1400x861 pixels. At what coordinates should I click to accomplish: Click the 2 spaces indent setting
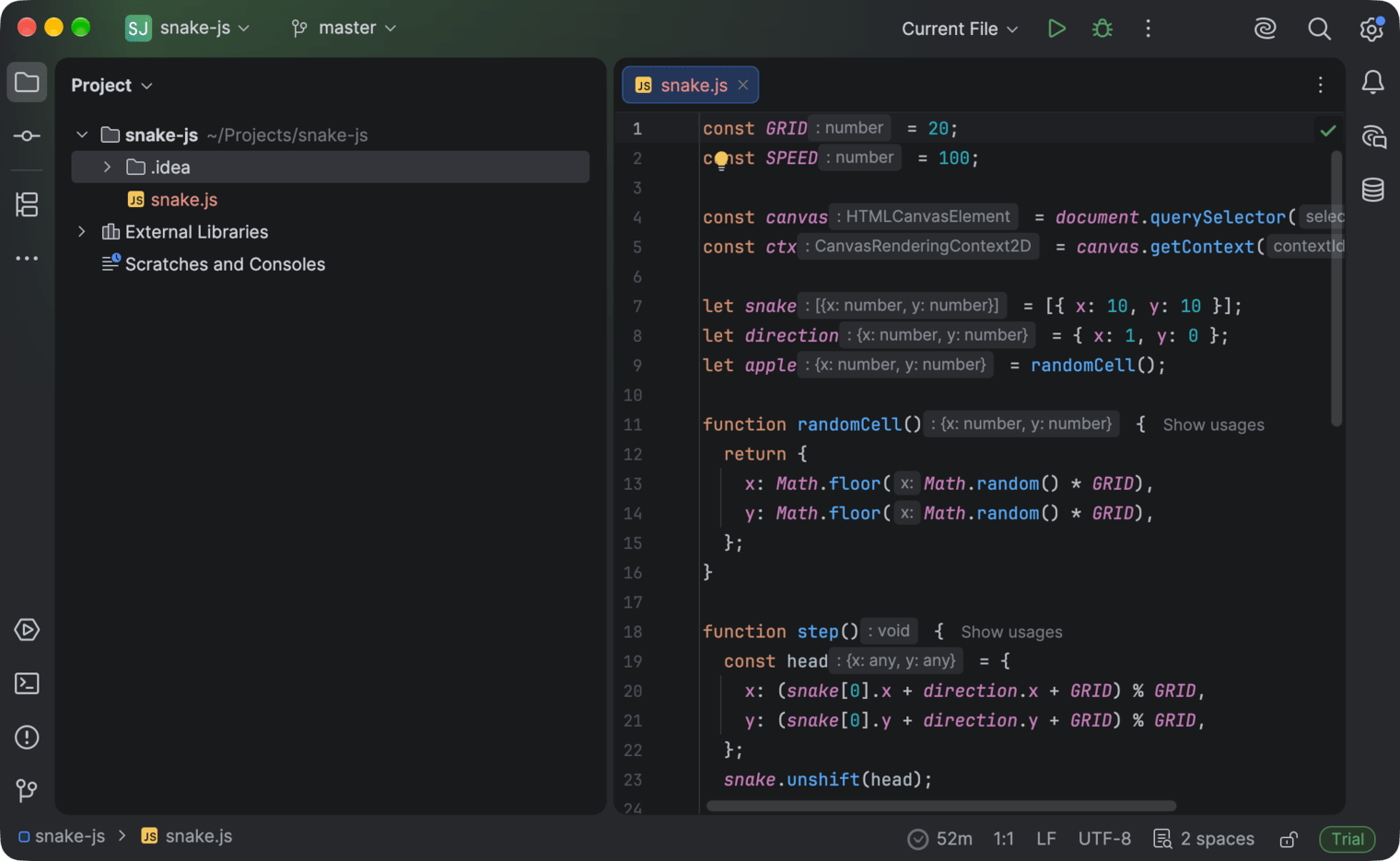1204,839
